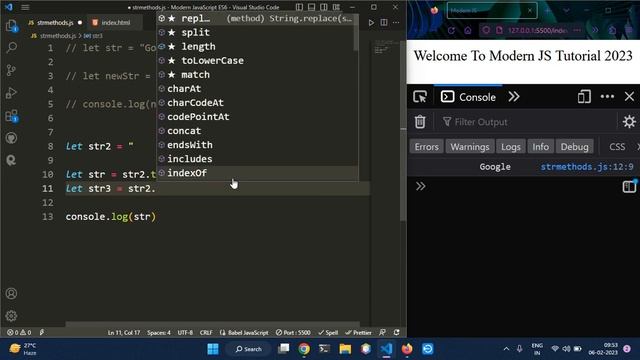
Task: Open editor More Actions ellipsis
Action: tap(396, 22)
